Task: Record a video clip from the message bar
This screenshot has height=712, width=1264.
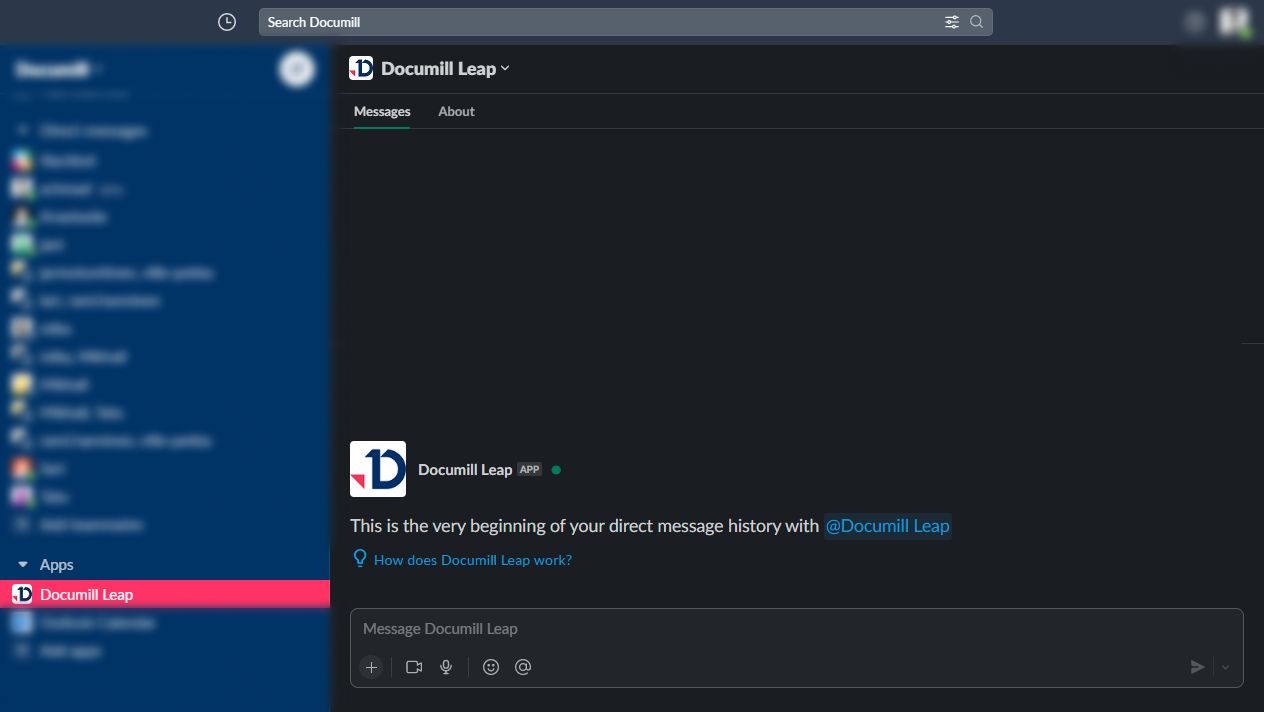Action: (414, 667)
